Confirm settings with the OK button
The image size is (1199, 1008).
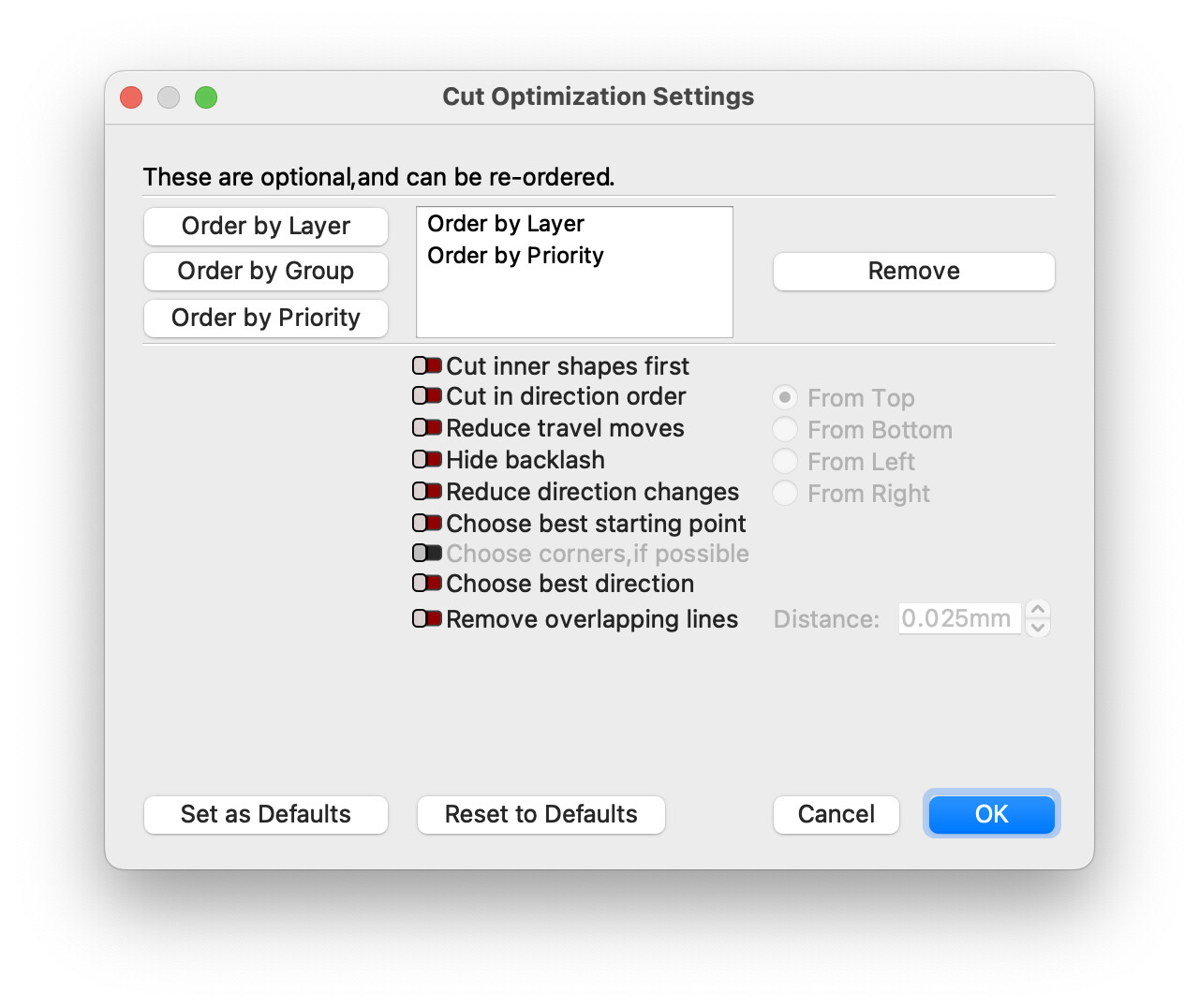click(x=991, y=815)
